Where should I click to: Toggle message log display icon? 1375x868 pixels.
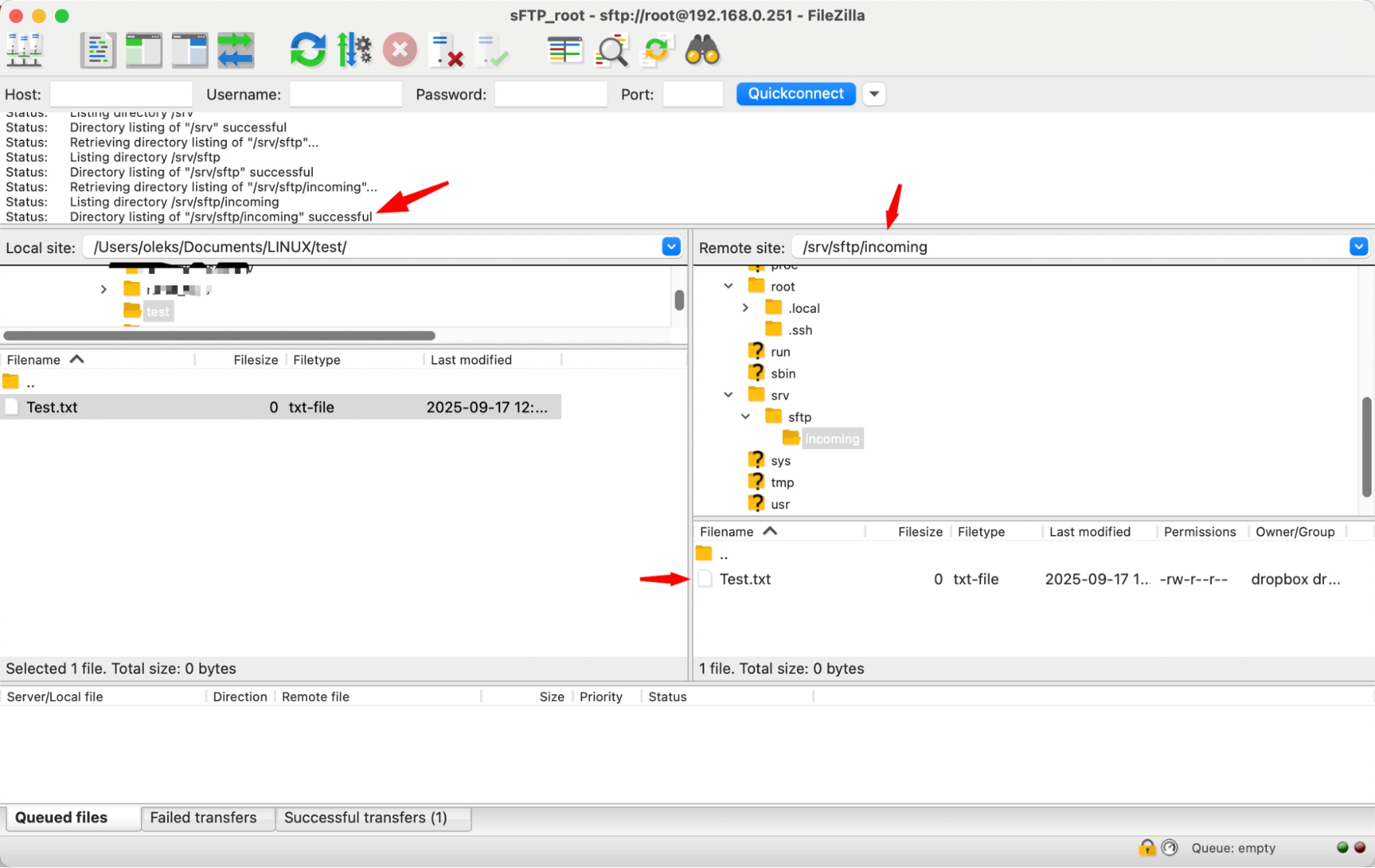click(98, 50)
